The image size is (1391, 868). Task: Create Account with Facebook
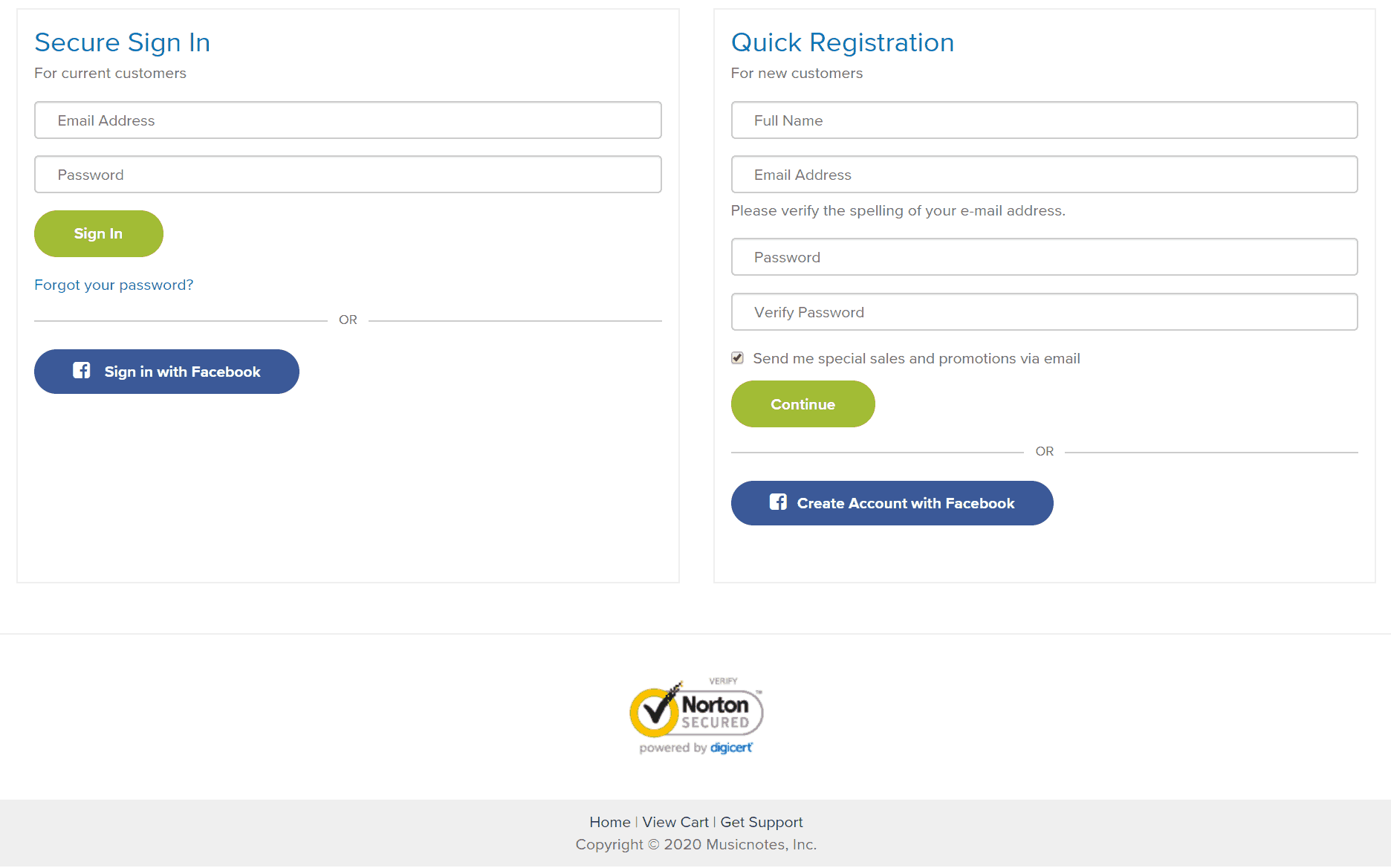click(892, 503)
